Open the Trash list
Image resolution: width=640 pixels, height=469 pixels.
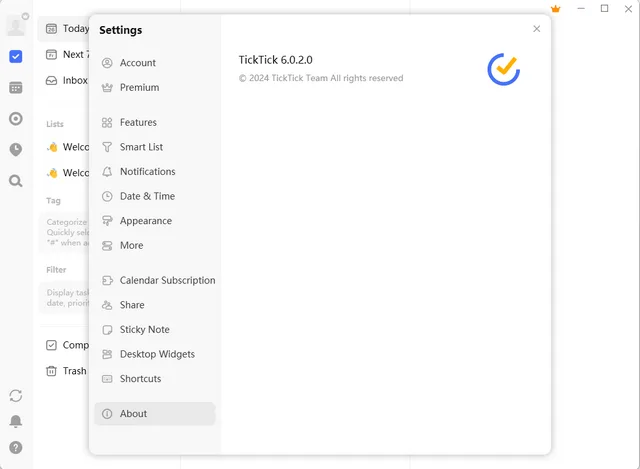(64, 371)
